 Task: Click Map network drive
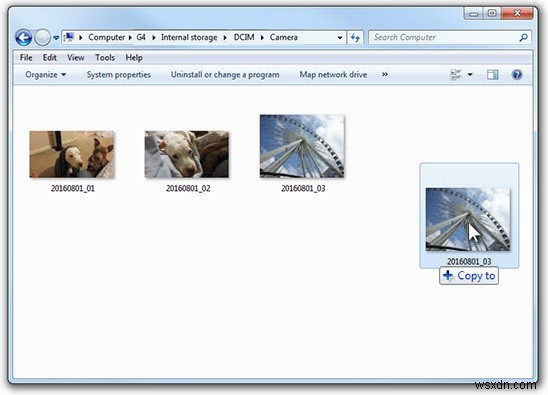coord(333,74)
